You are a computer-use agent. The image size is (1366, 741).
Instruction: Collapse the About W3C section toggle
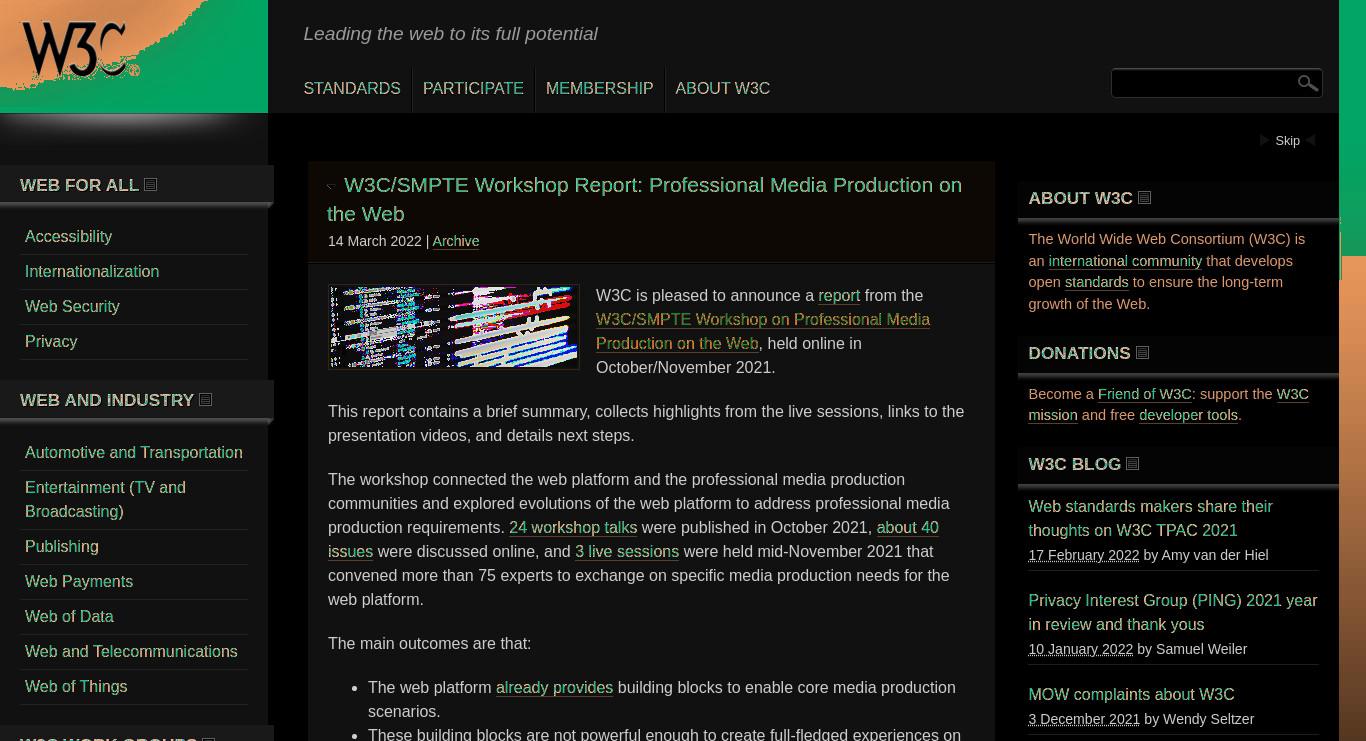(1145, 198)
